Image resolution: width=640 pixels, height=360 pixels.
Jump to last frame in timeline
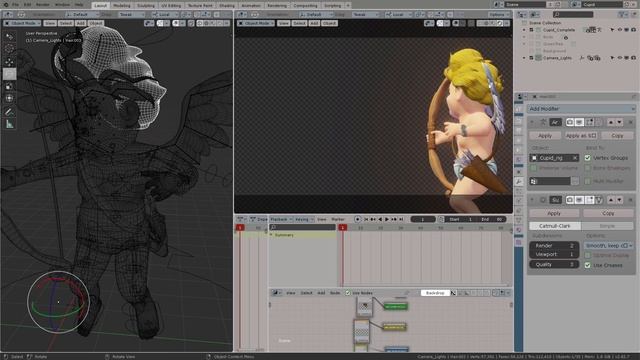tap(401, 220)
